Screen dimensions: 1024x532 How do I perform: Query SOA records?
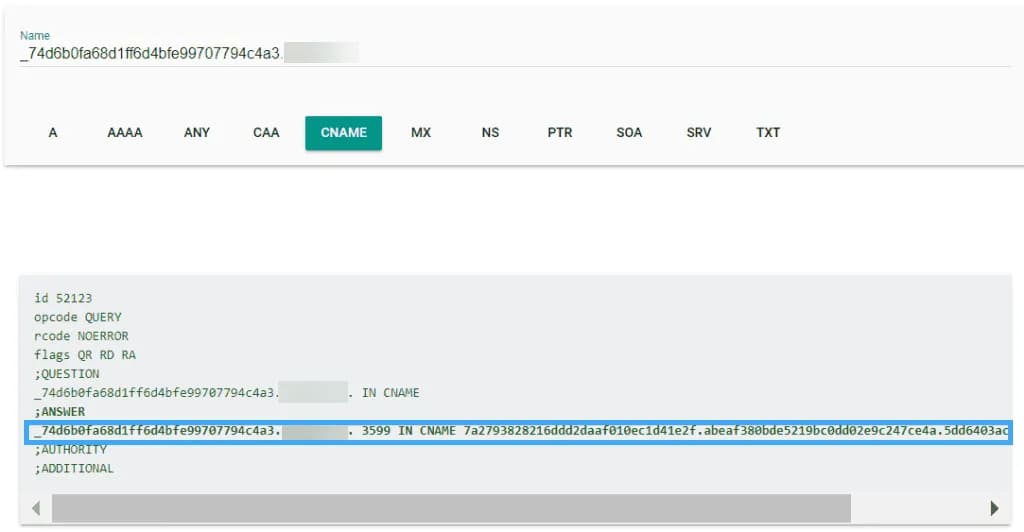629,132
